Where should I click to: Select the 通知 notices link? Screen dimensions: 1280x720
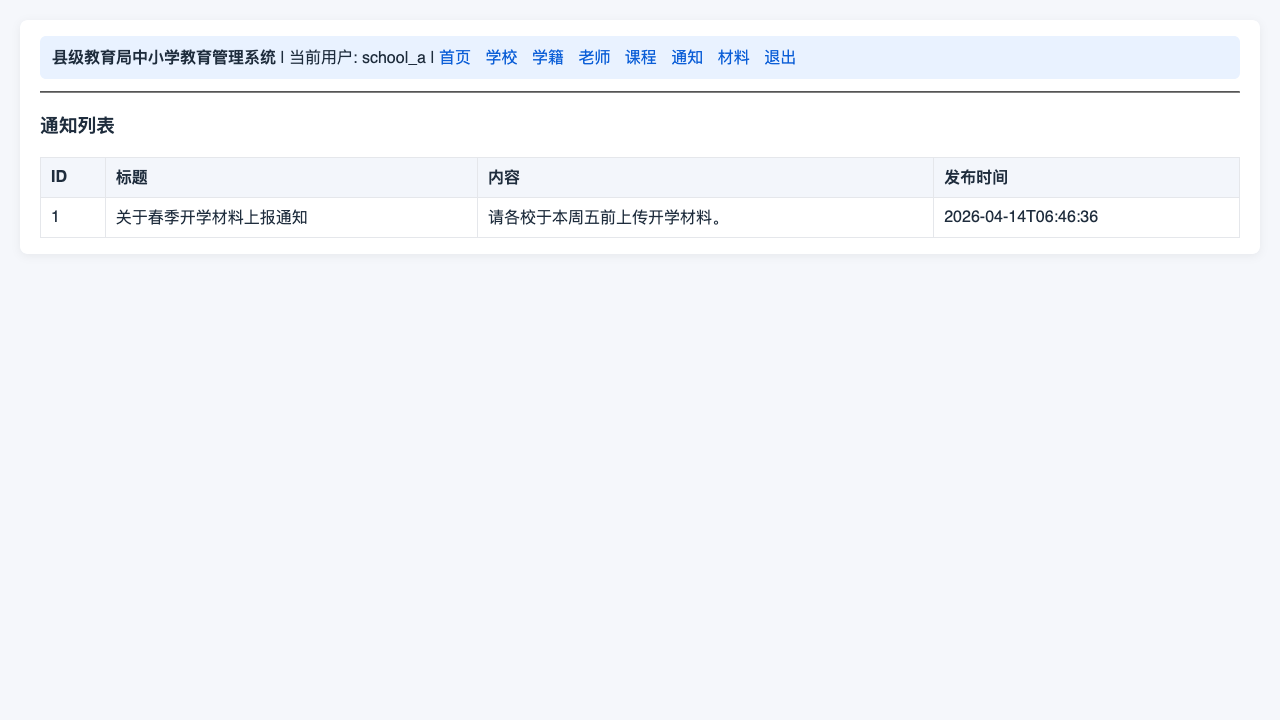[x=687, y=58]
